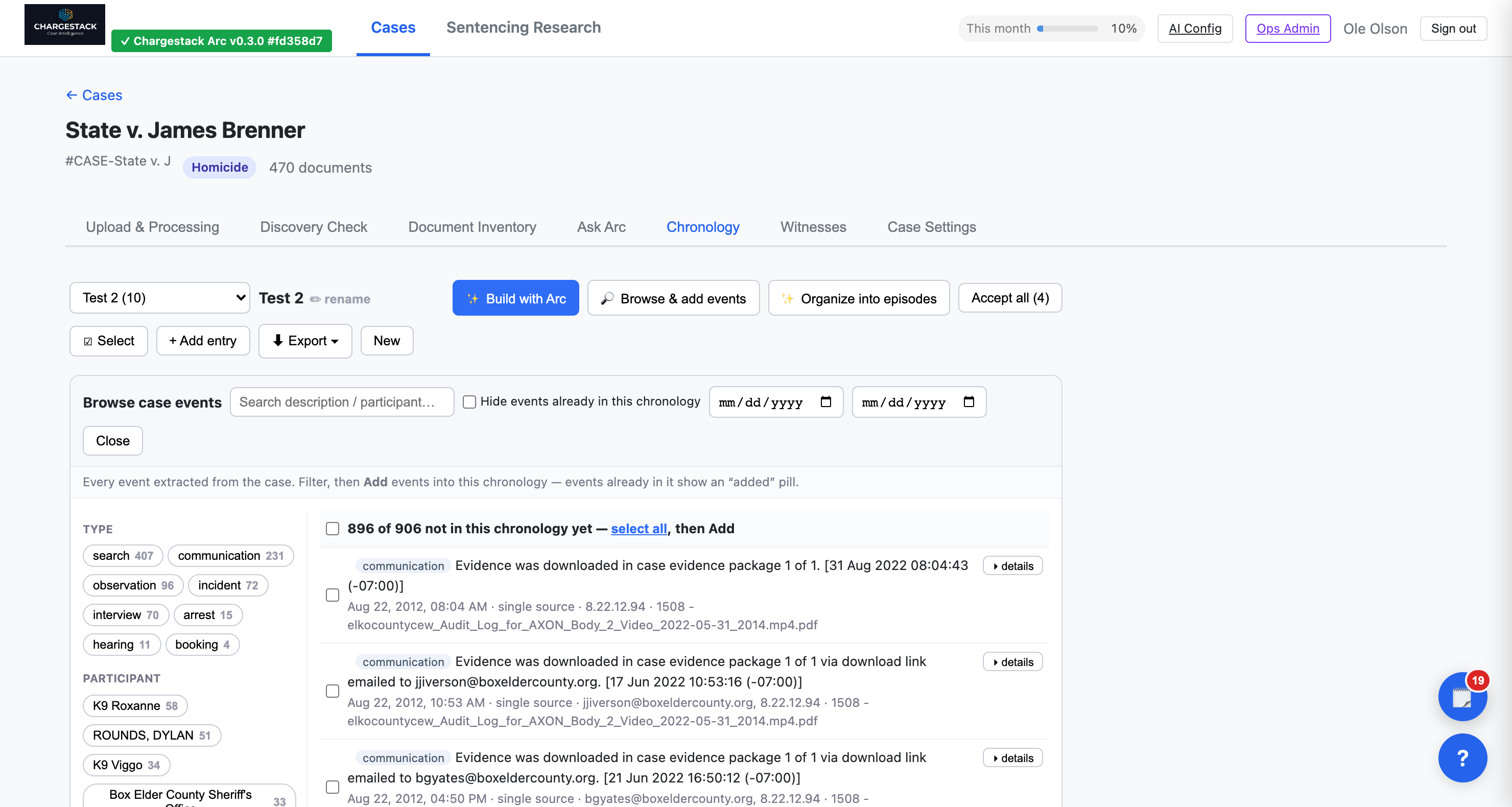
Task: Click the Add entry button
Action: pos(202,341)
